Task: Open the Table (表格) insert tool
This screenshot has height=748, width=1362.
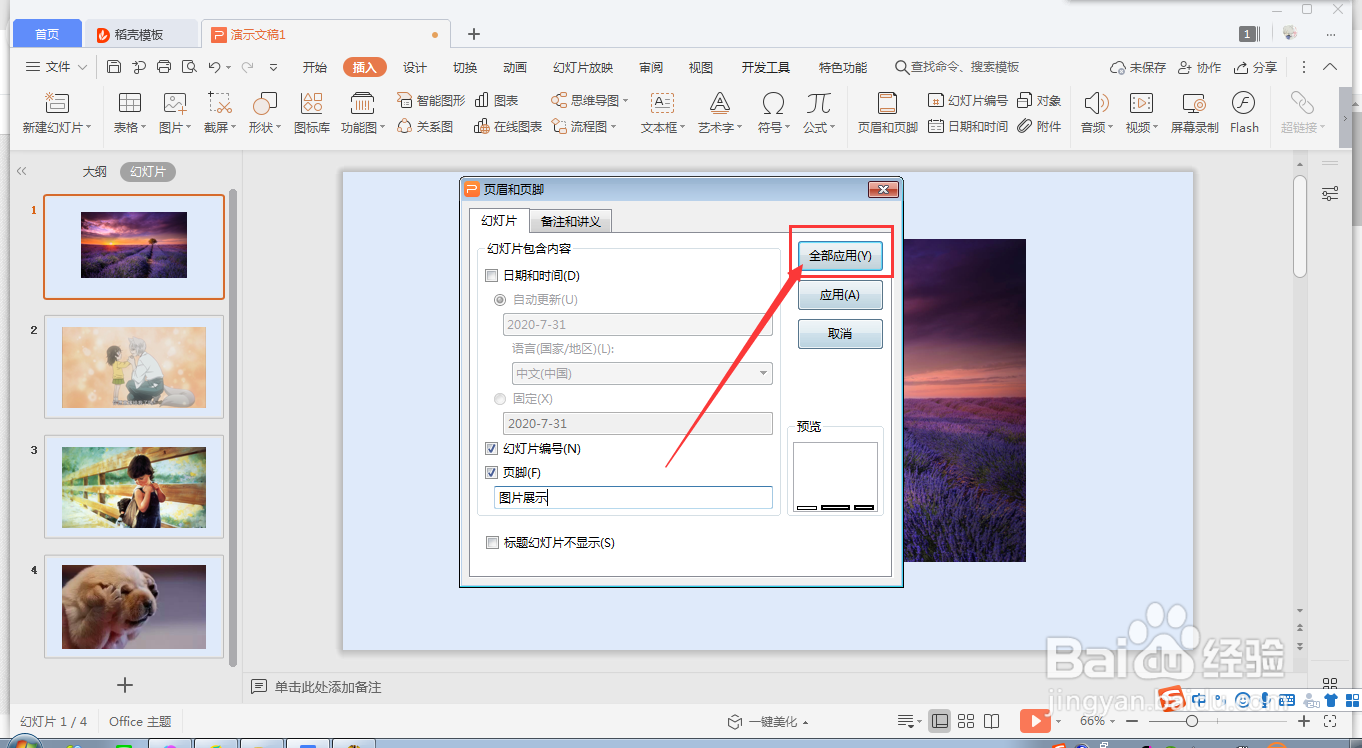Action: pos(130,103)
